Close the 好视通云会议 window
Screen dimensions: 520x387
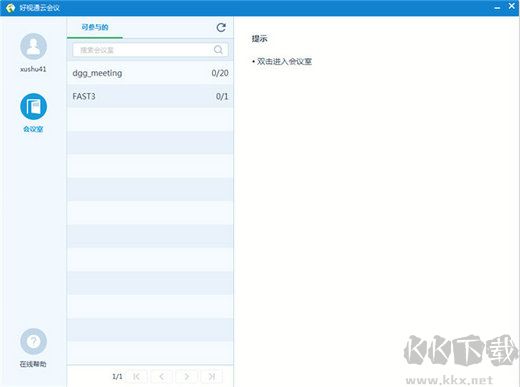click(512, 6)
